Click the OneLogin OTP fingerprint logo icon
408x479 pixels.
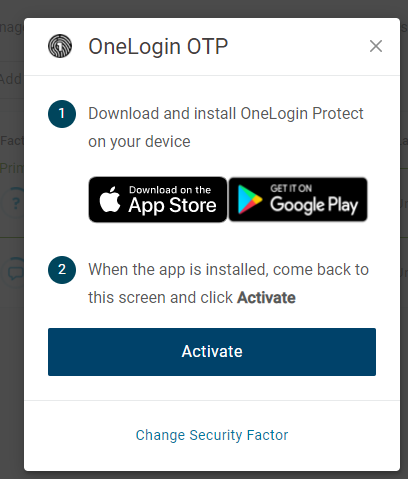coord(60,46)
